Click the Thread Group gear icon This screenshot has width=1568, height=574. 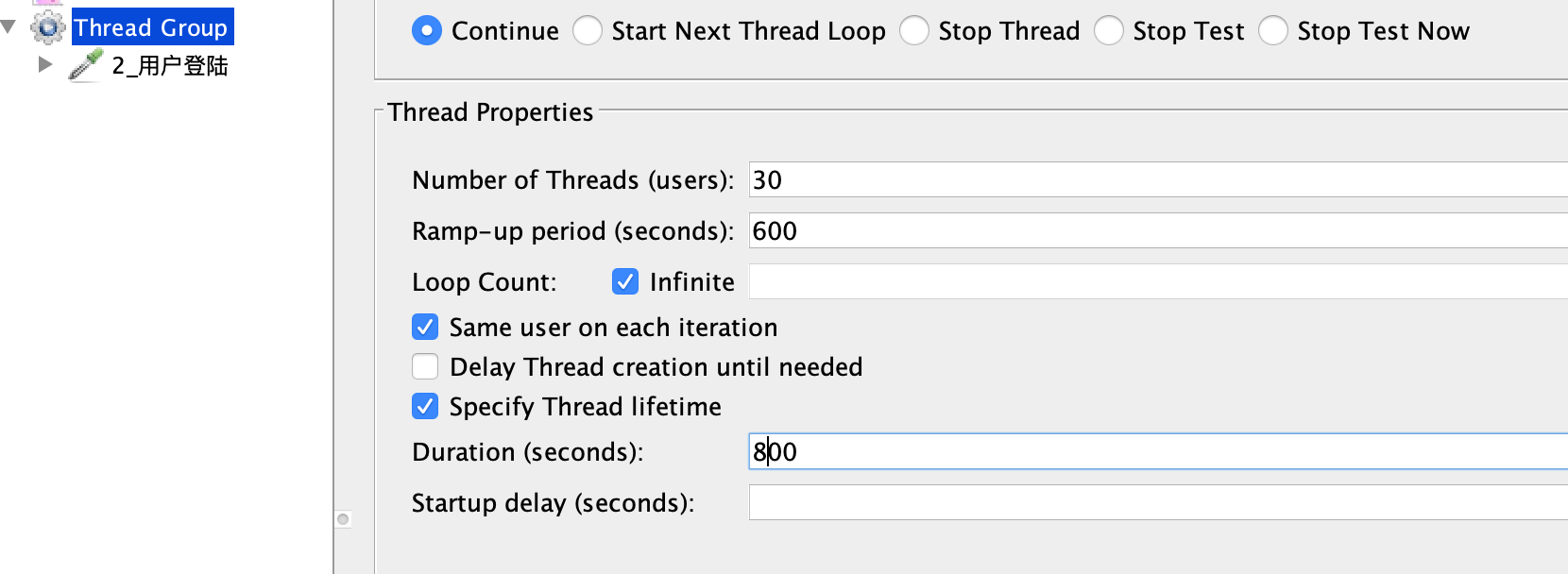click(47, 27)
